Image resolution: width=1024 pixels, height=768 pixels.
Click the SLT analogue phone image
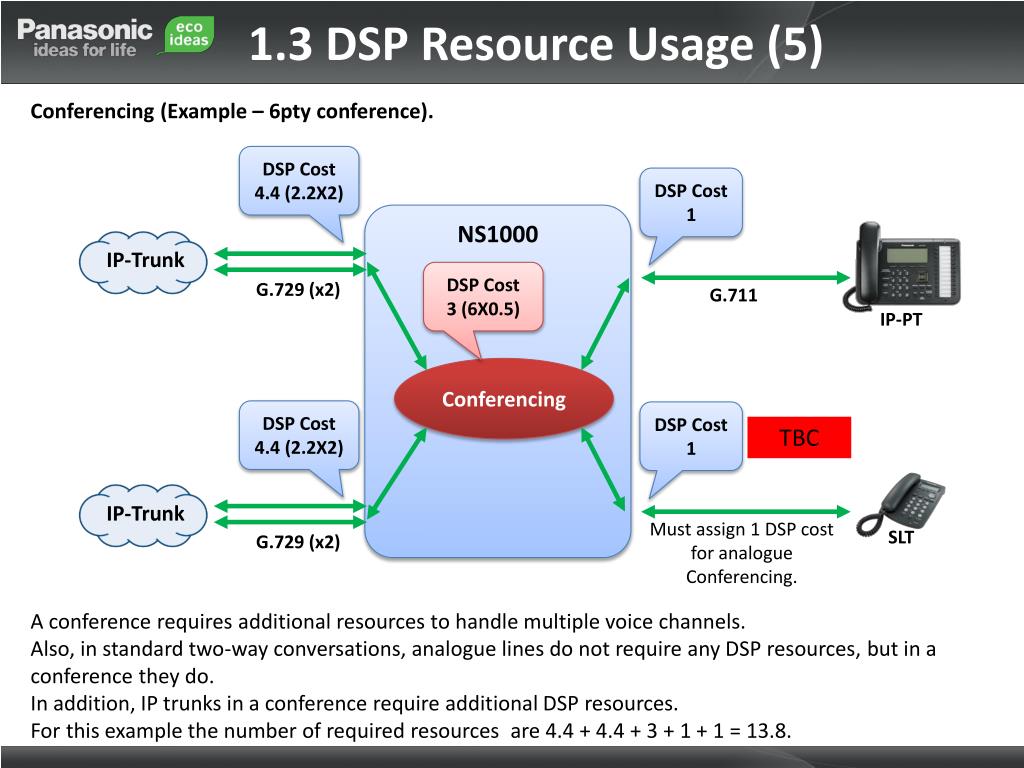coord(901,504)
